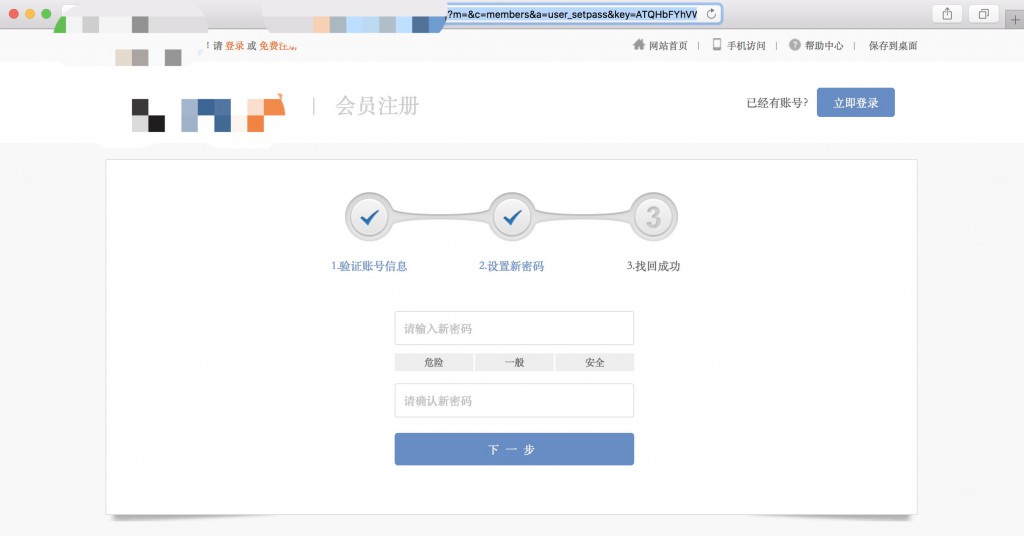Click the 登录 link in top bar
This screenshot has width=1024, height=536.
(x=234, y=46)
